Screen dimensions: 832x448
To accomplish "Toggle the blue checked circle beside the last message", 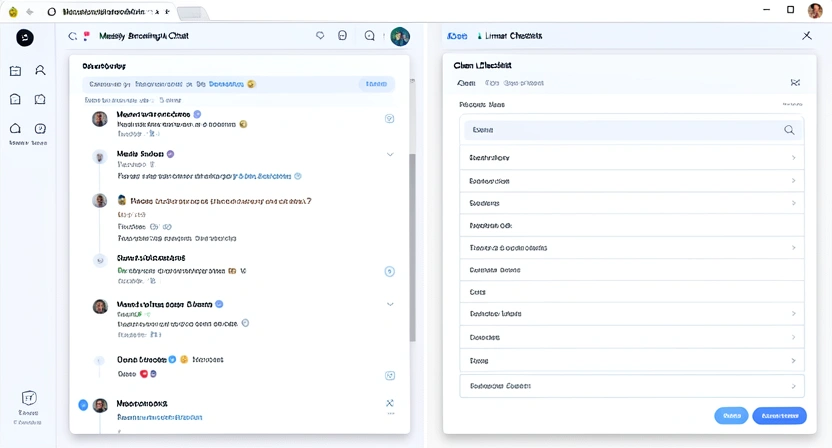I will pyautogui.click(x=83, y=405).
